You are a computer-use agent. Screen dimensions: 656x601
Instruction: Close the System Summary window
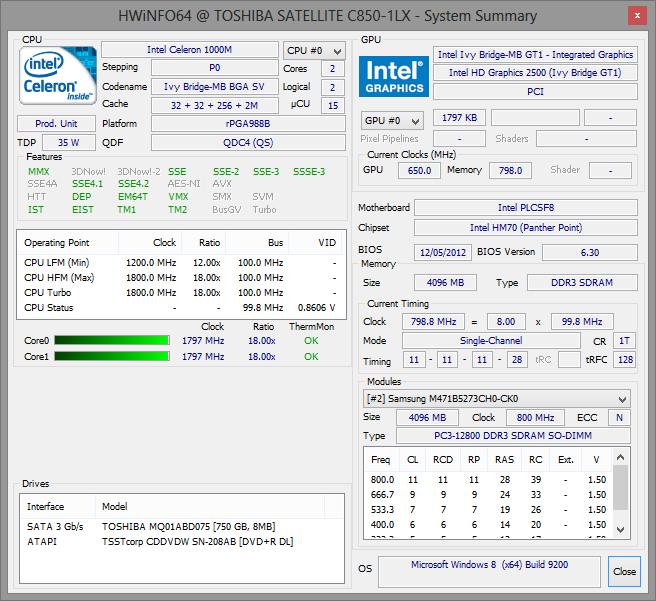[x=637, y=15]
